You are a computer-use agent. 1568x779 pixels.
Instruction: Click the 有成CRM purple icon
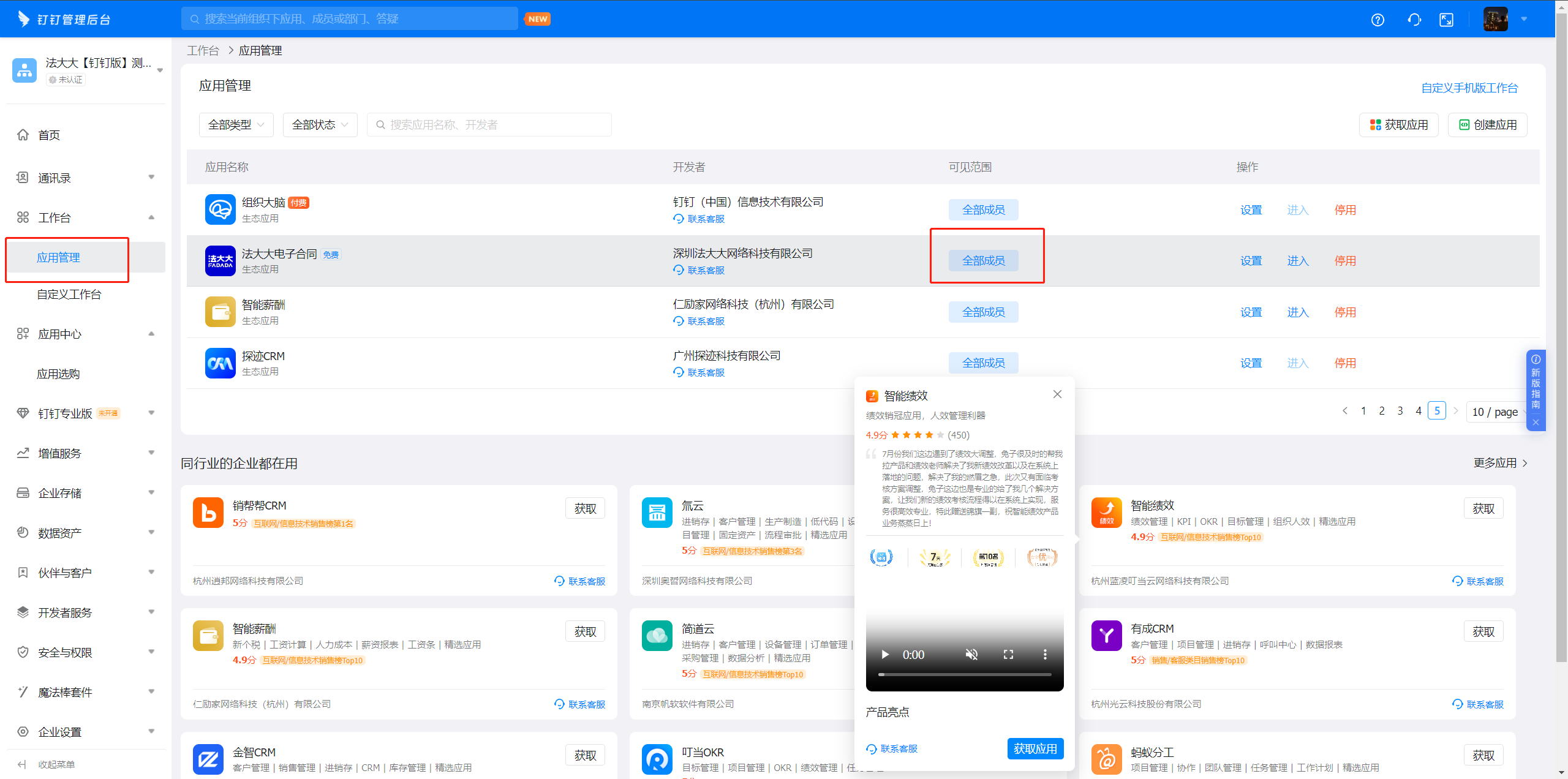pyautogui.click(x=1106, y=636)
